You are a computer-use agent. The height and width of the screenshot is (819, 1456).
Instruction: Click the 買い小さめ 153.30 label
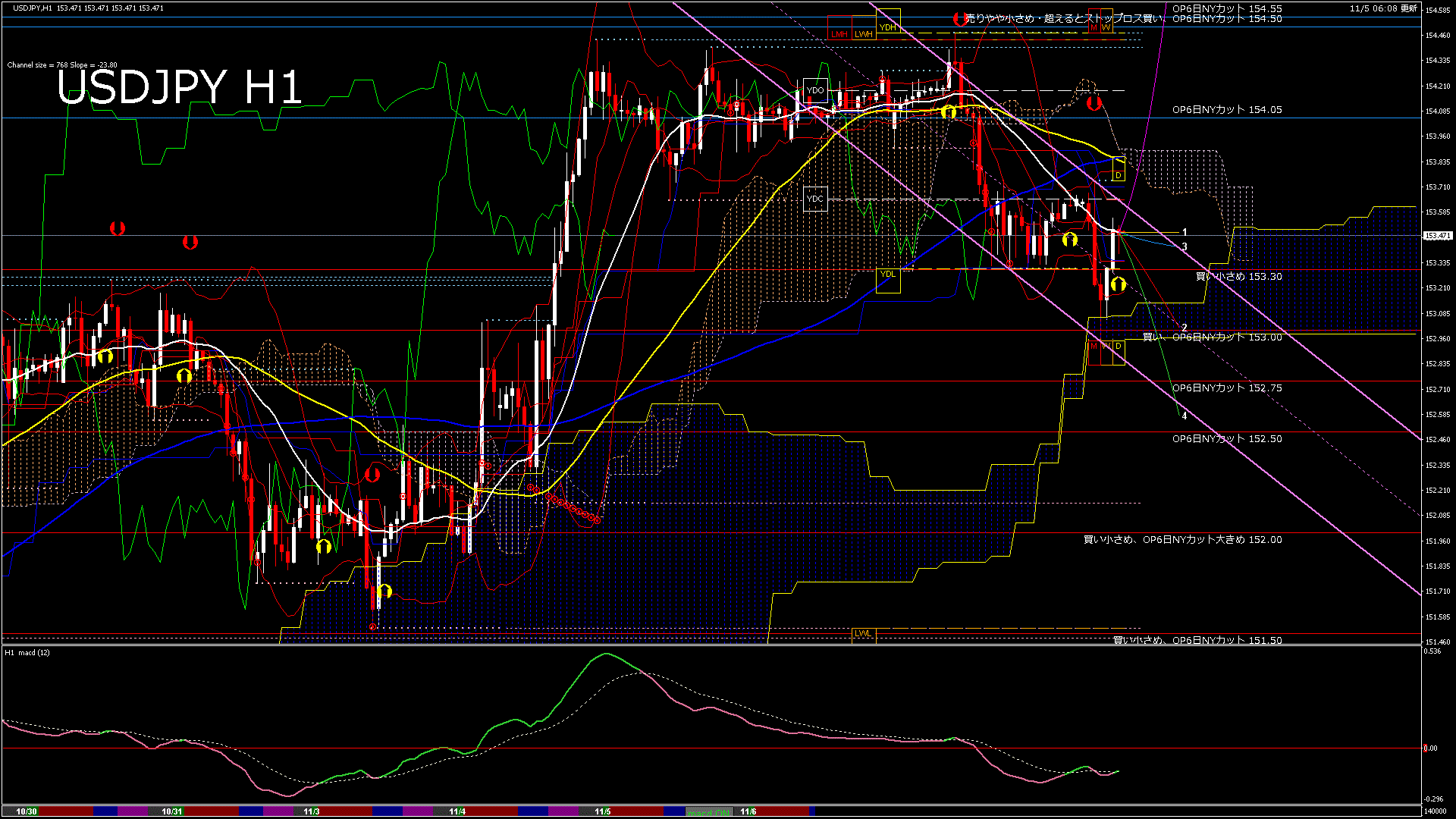tap(1238, 277)
